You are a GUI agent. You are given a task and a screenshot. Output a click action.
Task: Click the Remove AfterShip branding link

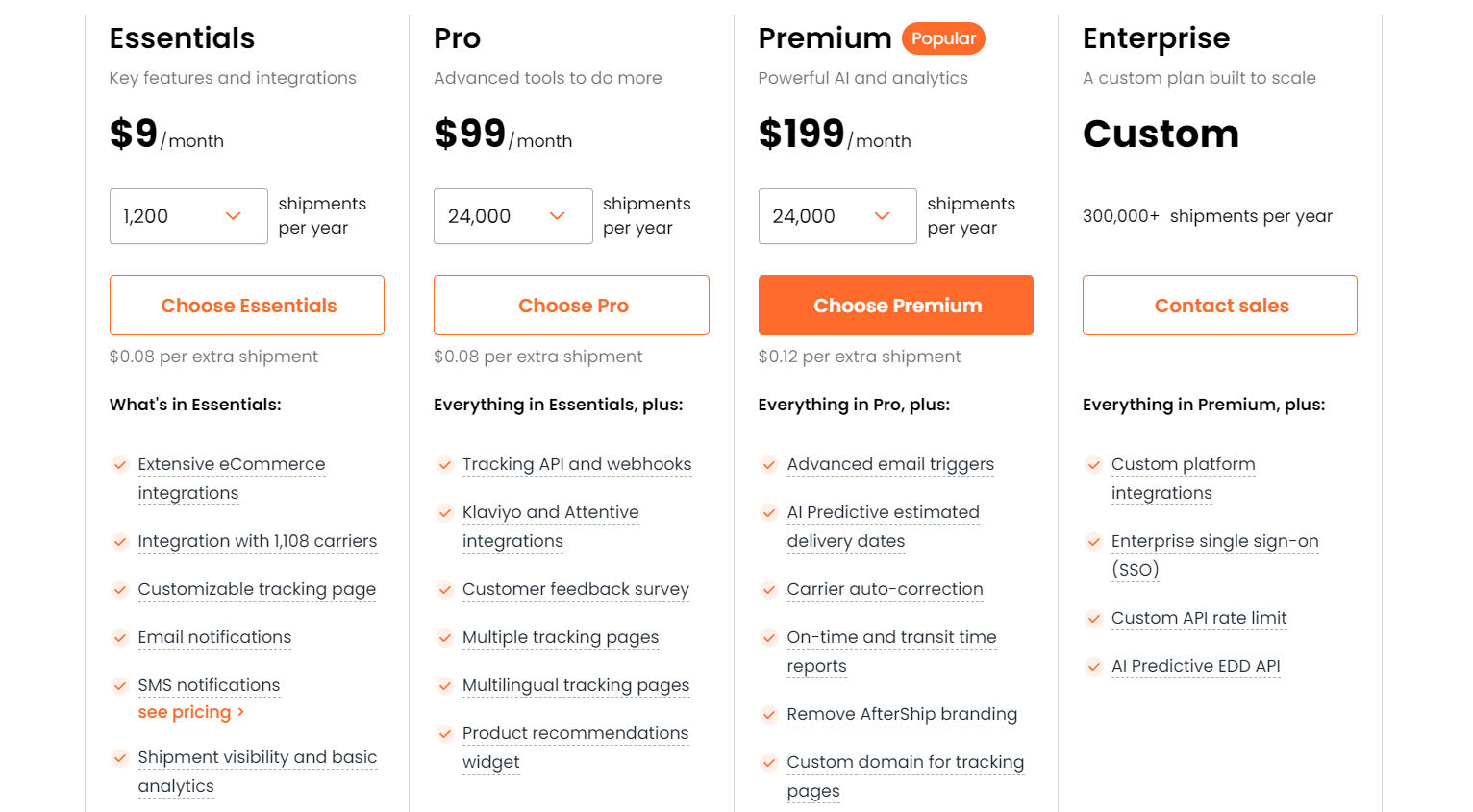(902, 714)
